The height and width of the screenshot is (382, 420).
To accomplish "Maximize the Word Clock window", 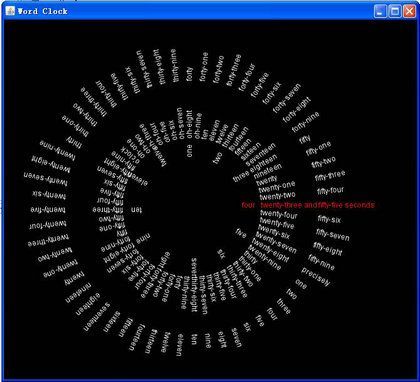I will [x=395, y=11].
